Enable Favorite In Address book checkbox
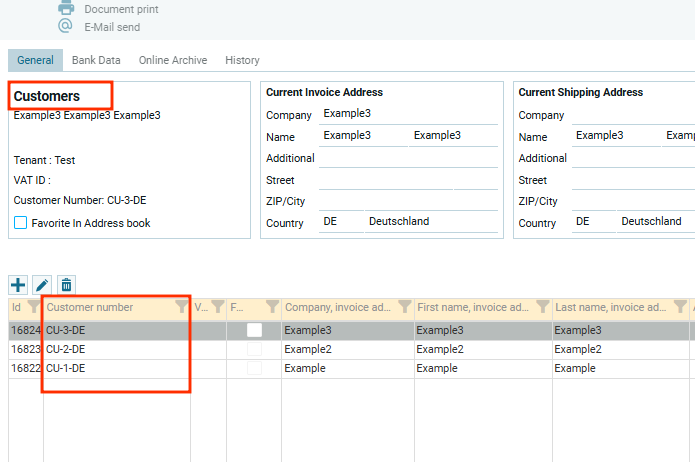 (x=21, y=223)
